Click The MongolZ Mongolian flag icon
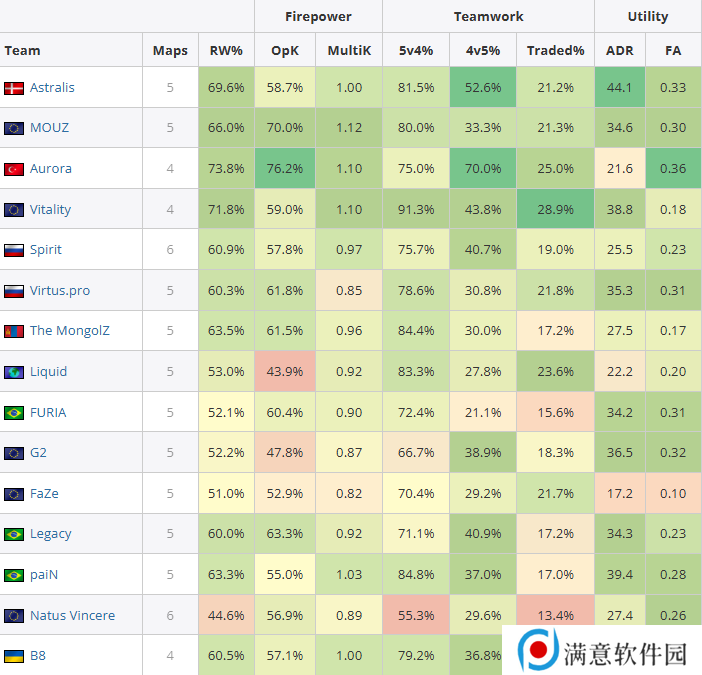 pos(14,332)
